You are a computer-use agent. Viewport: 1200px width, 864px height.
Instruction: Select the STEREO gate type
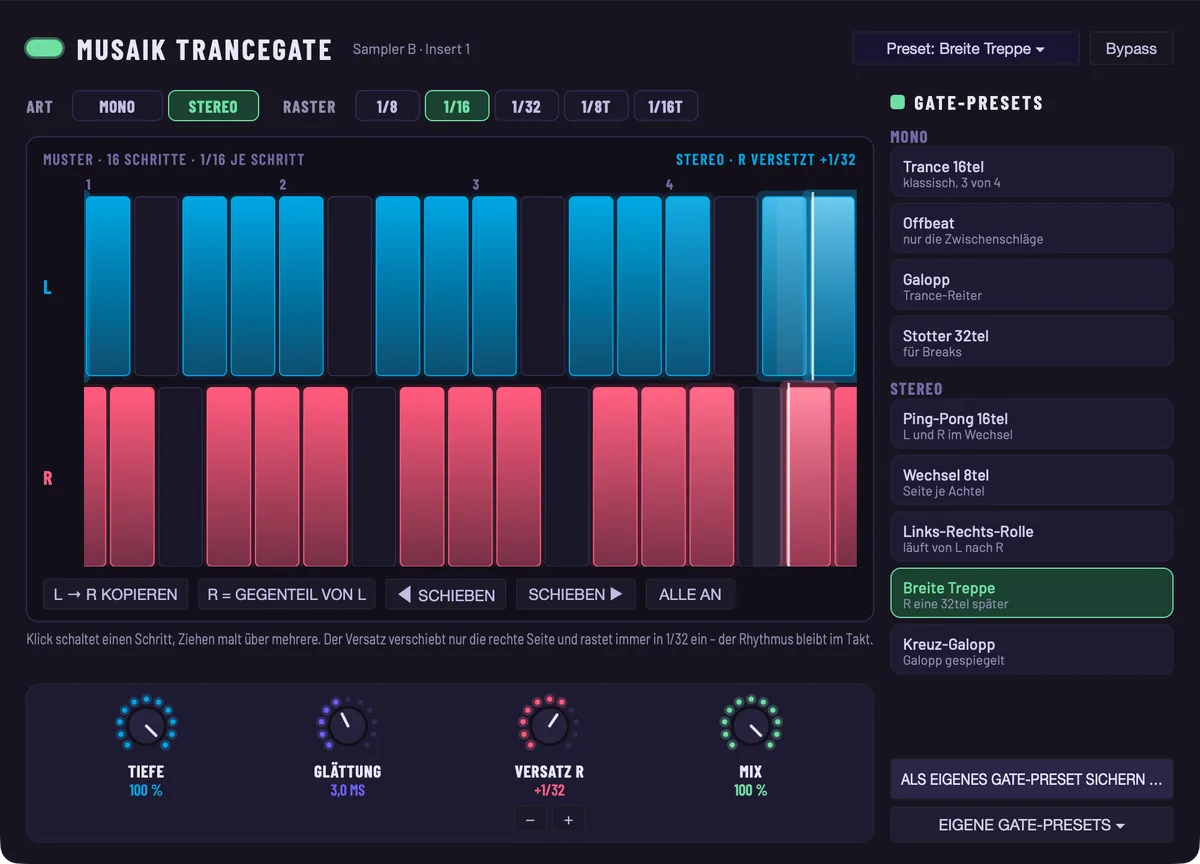pos(213,106)
